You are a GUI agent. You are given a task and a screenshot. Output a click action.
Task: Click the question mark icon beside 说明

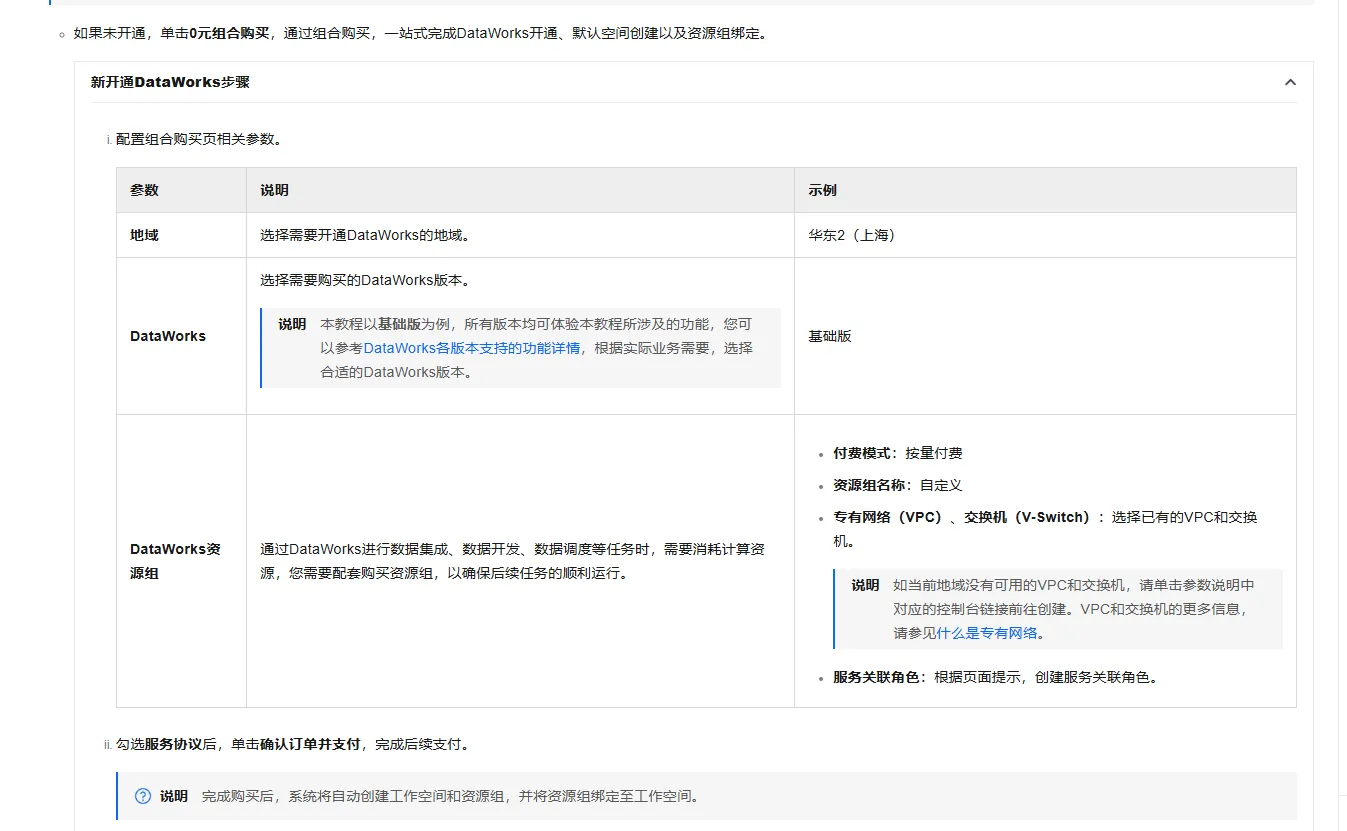click(x=143, y=796)
